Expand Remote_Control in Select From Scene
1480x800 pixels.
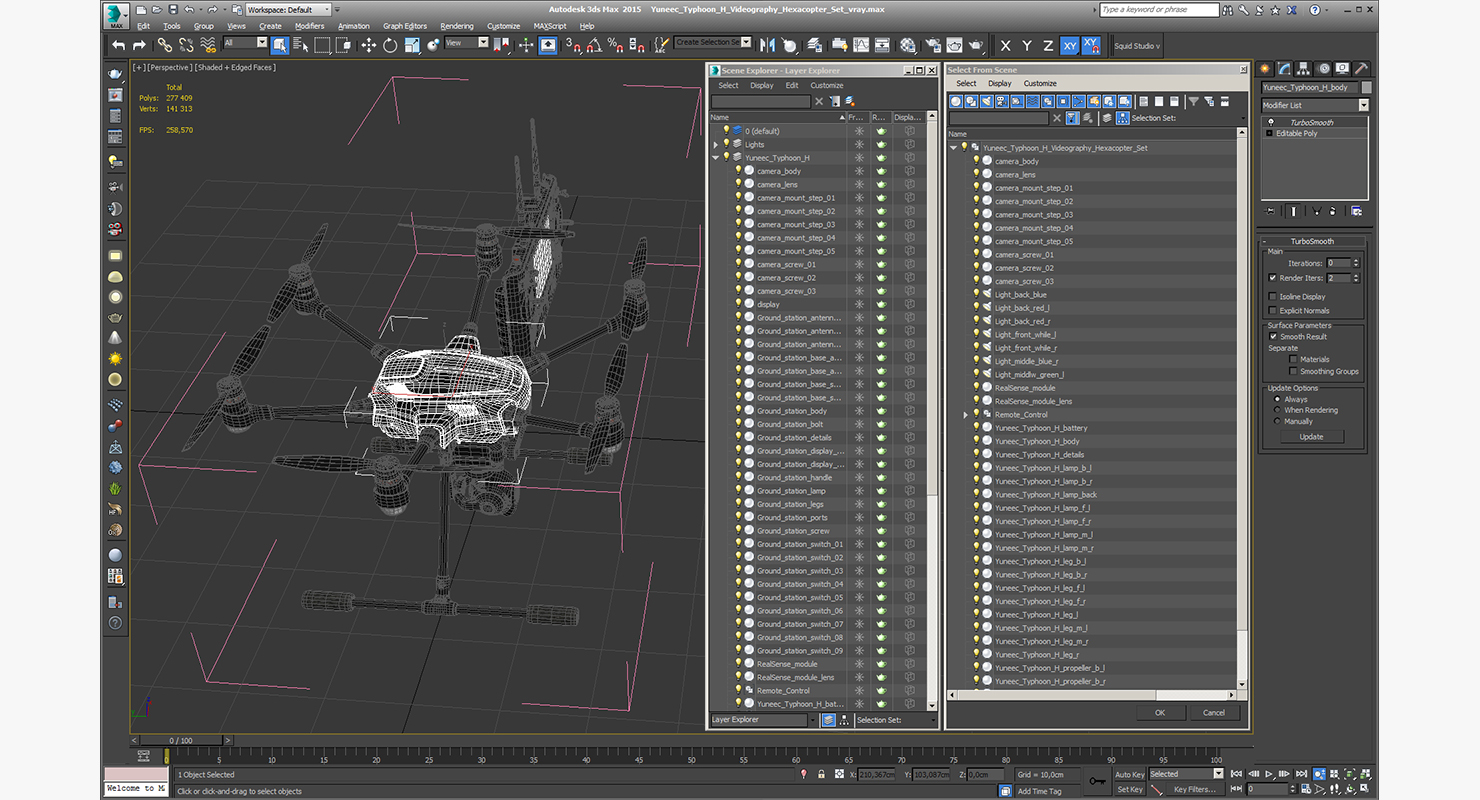click(966, 415)
